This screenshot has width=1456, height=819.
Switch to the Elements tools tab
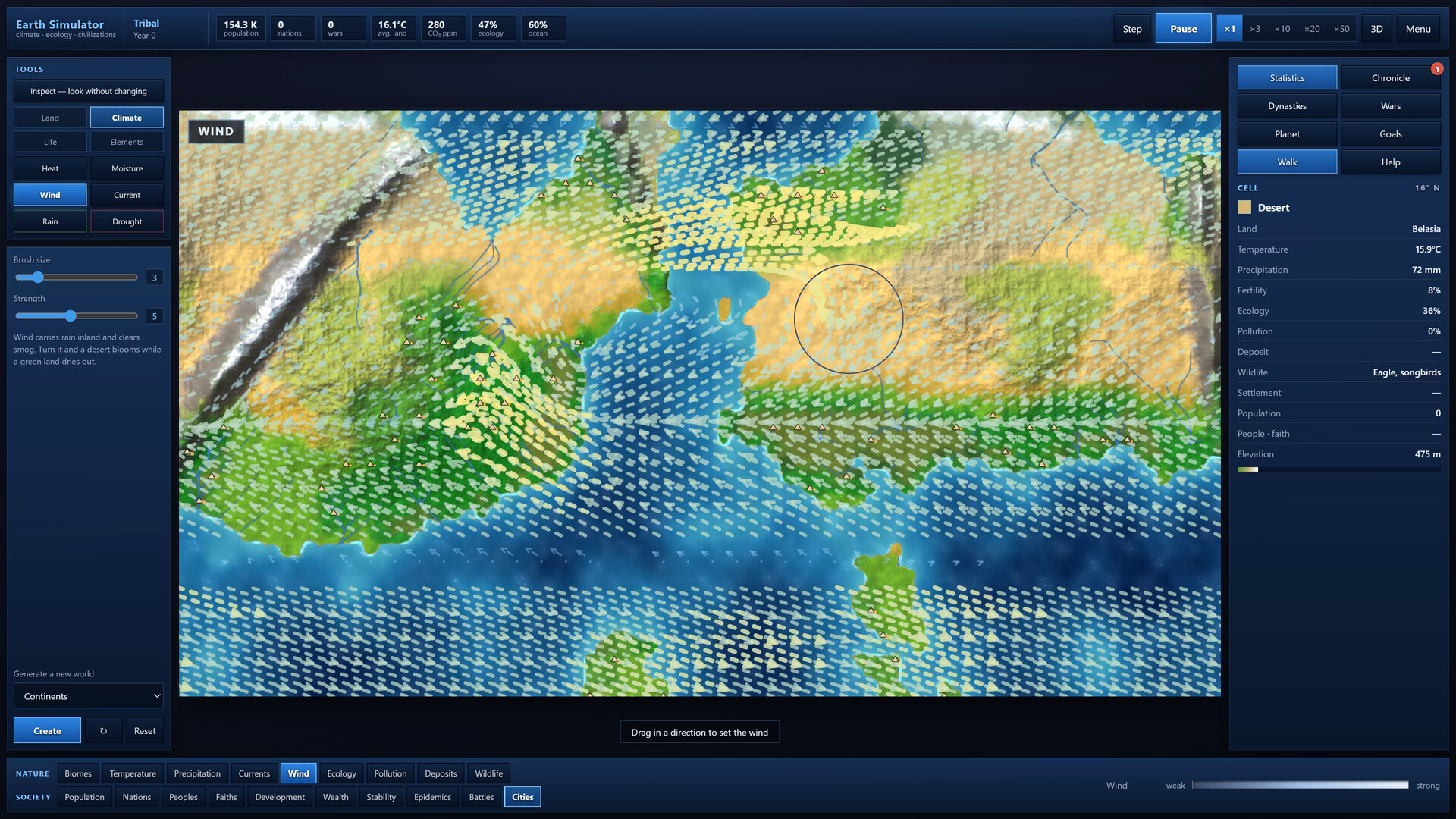[127, 142]
